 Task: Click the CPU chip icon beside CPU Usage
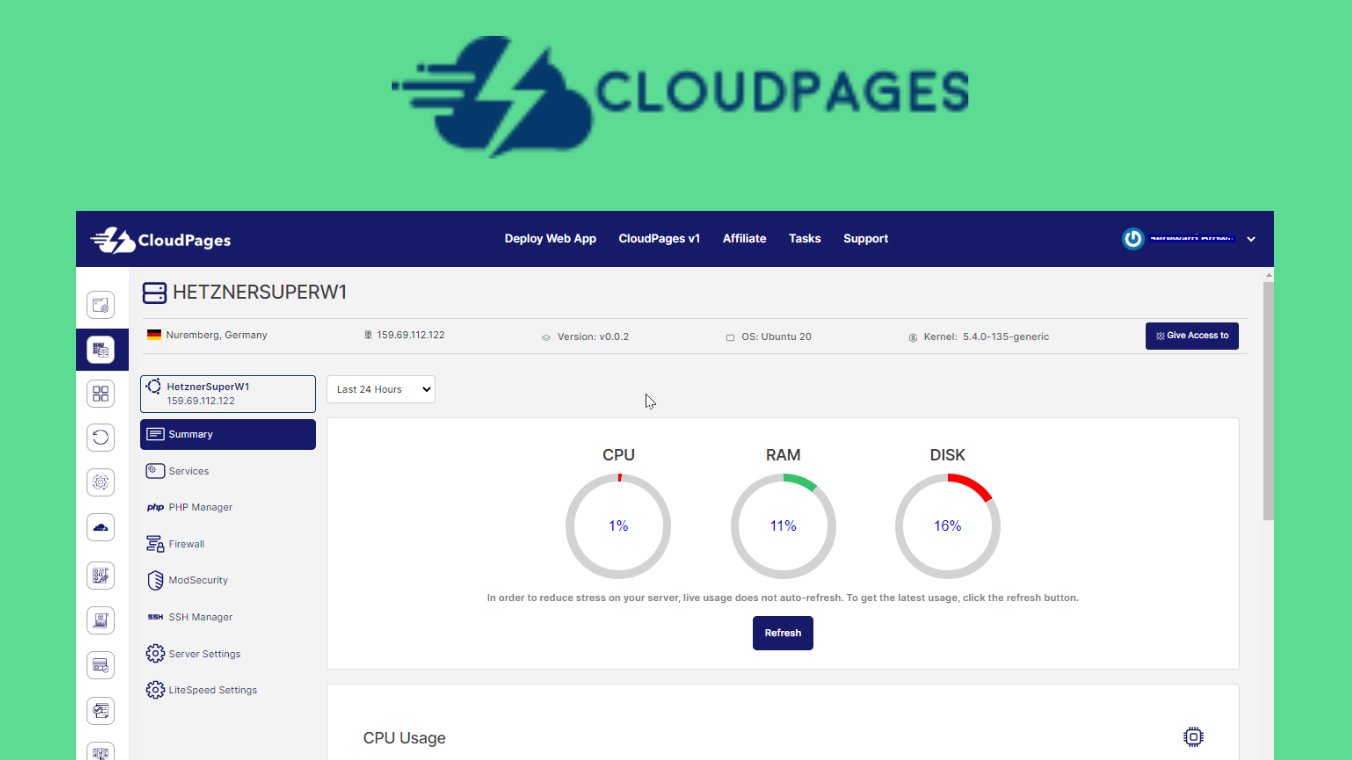pyautogui.click(x=1193, y=737)
